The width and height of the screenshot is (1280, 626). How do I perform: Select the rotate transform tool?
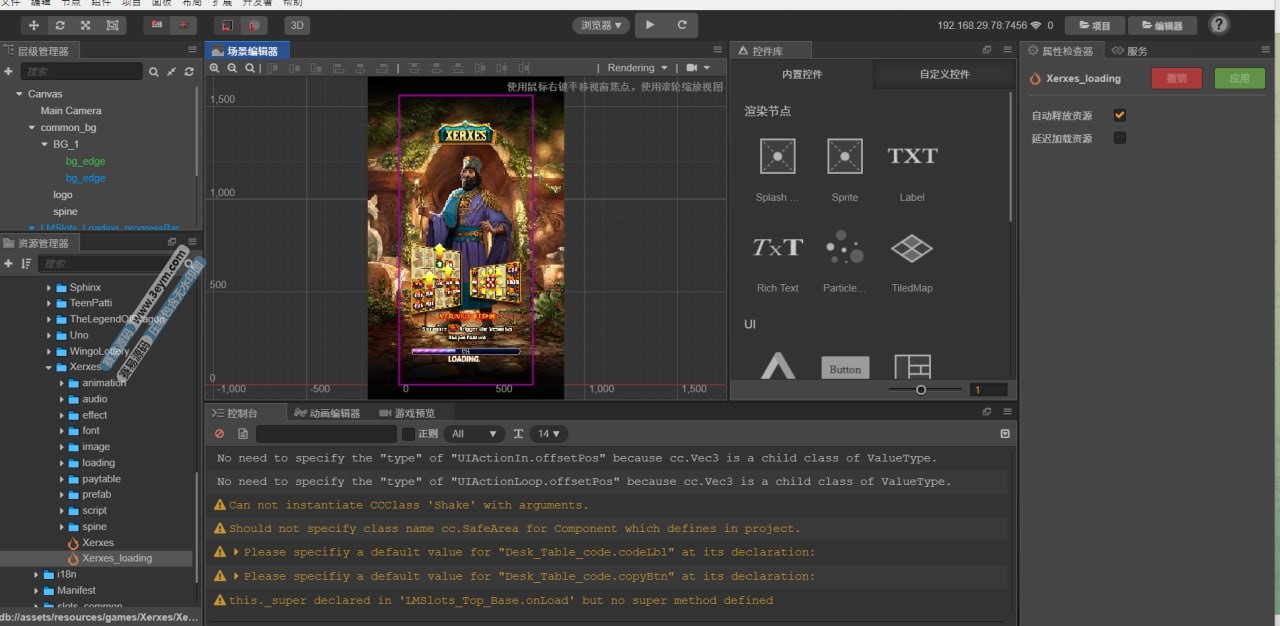coord(60,25)
